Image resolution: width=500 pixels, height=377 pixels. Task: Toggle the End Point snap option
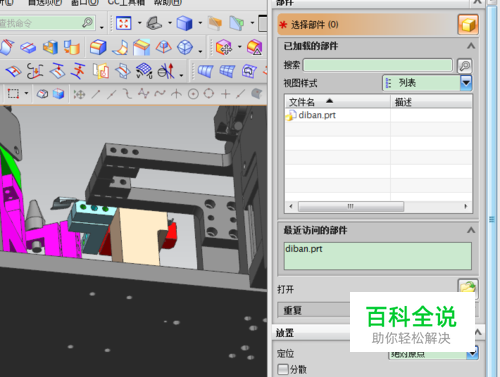pyautogui.click(x=95, y=94)
